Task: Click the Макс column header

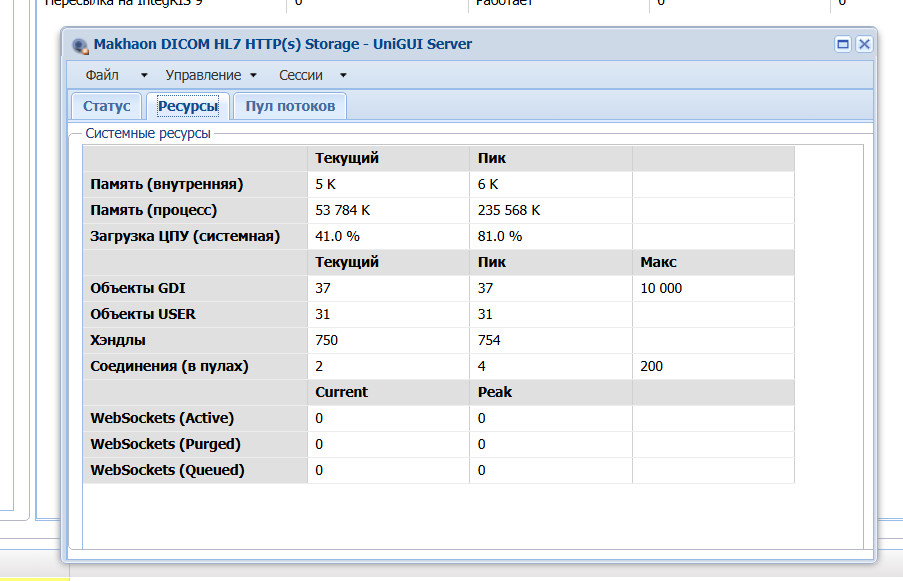Action: tap(658, 262)
